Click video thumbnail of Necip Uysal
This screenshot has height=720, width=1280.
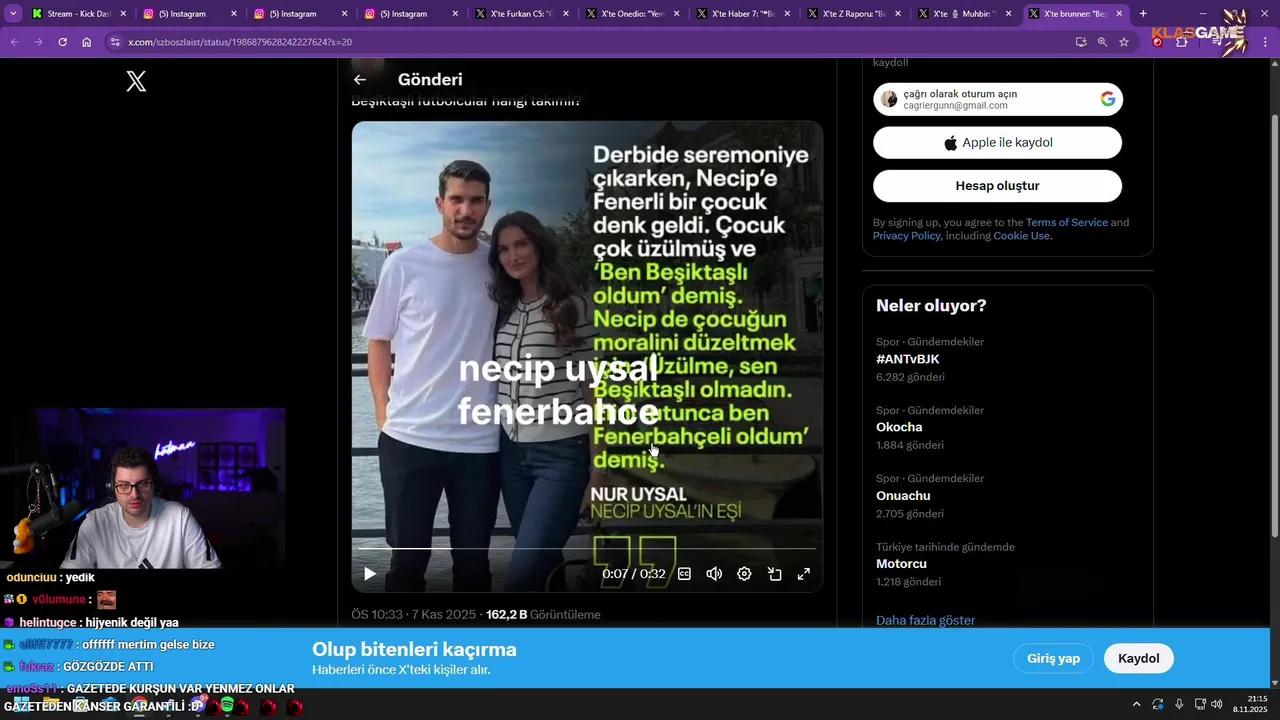point(587,356)
